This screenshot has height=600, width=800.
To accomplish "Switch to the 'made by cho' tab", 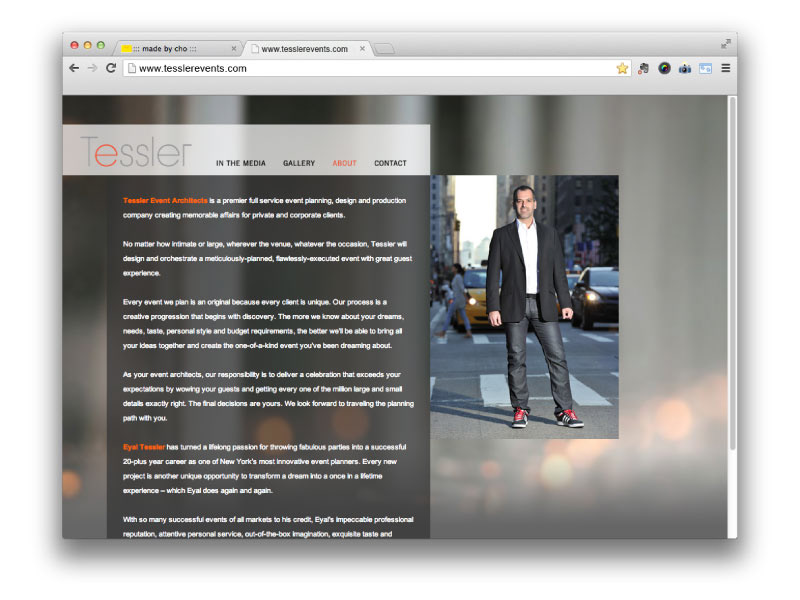I will (179, 49).
